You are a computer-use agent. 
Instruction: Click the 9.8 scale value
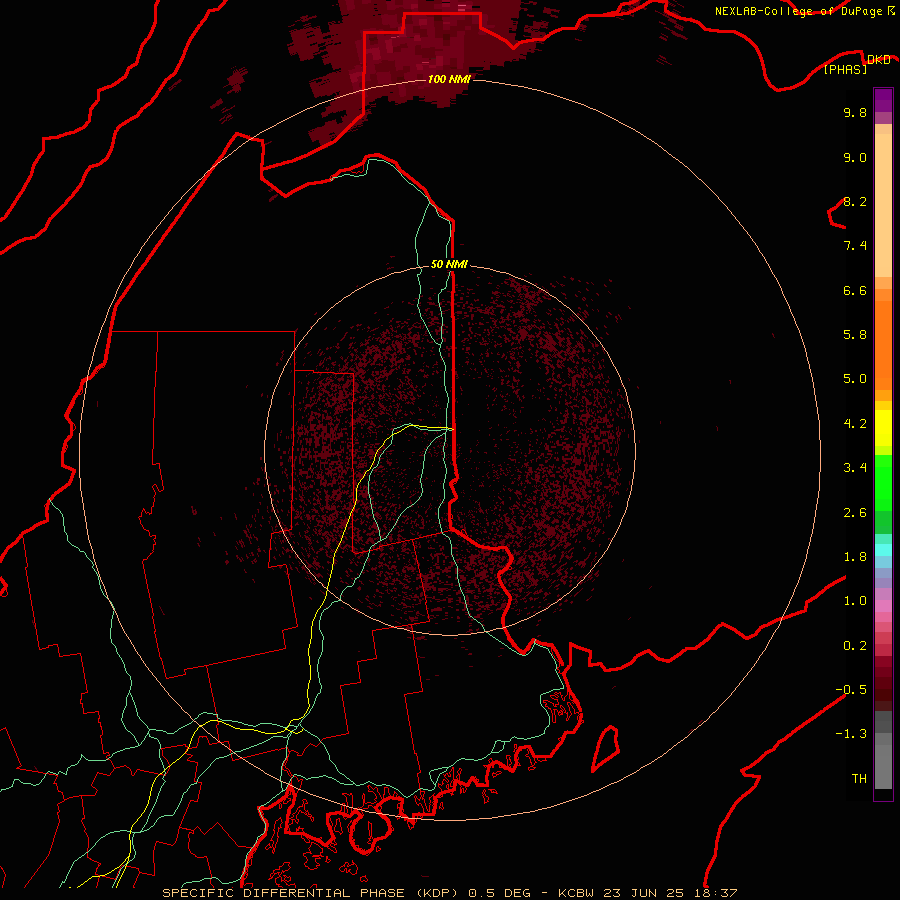pos(855,112)
